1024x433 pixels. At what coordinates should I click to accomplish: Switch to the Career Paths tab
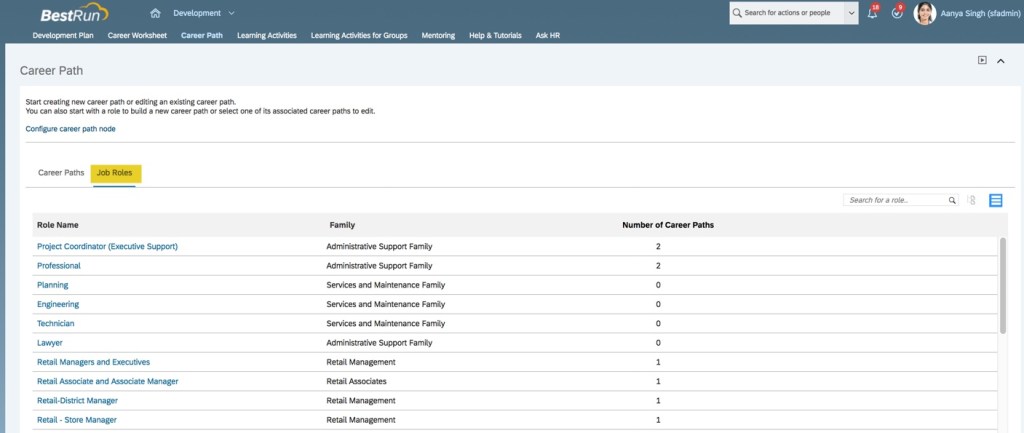point(61,173)
